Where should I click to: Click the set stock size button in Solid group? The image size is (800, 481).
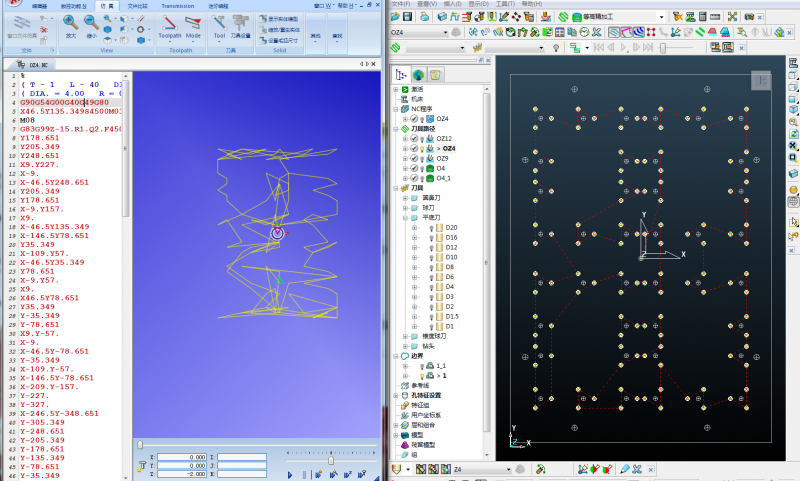pyautogui.click(x=279, y=40)
